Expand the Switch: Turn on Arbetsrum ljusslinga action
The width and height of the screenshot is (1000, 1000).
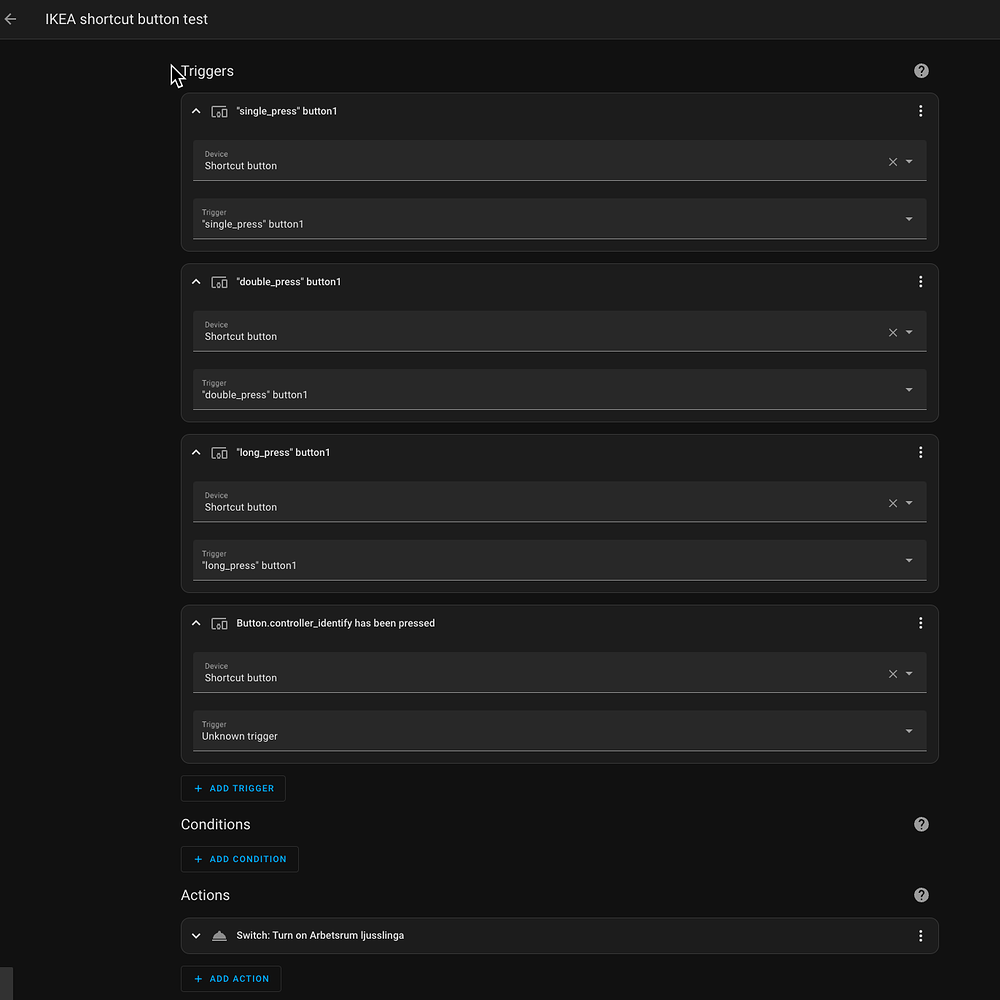[196, 935]
